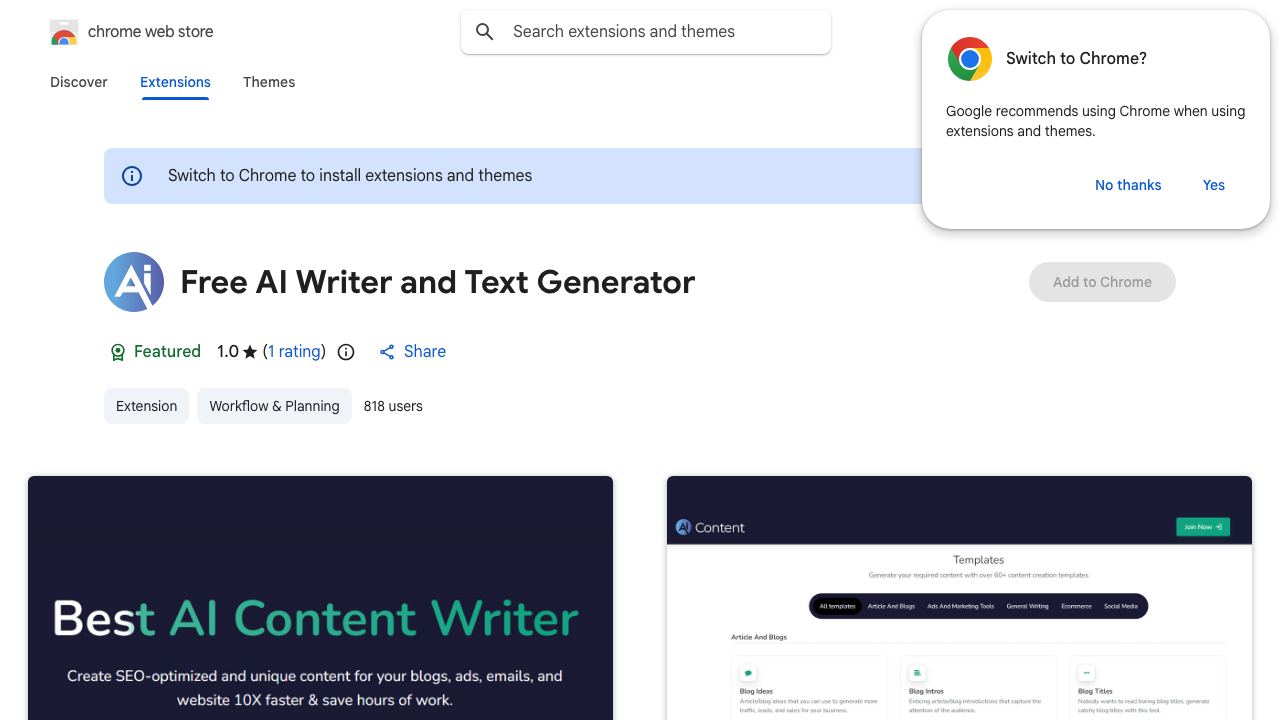Click the Featured badge icon
The image size is (1280, 720).
coord(118,352)
